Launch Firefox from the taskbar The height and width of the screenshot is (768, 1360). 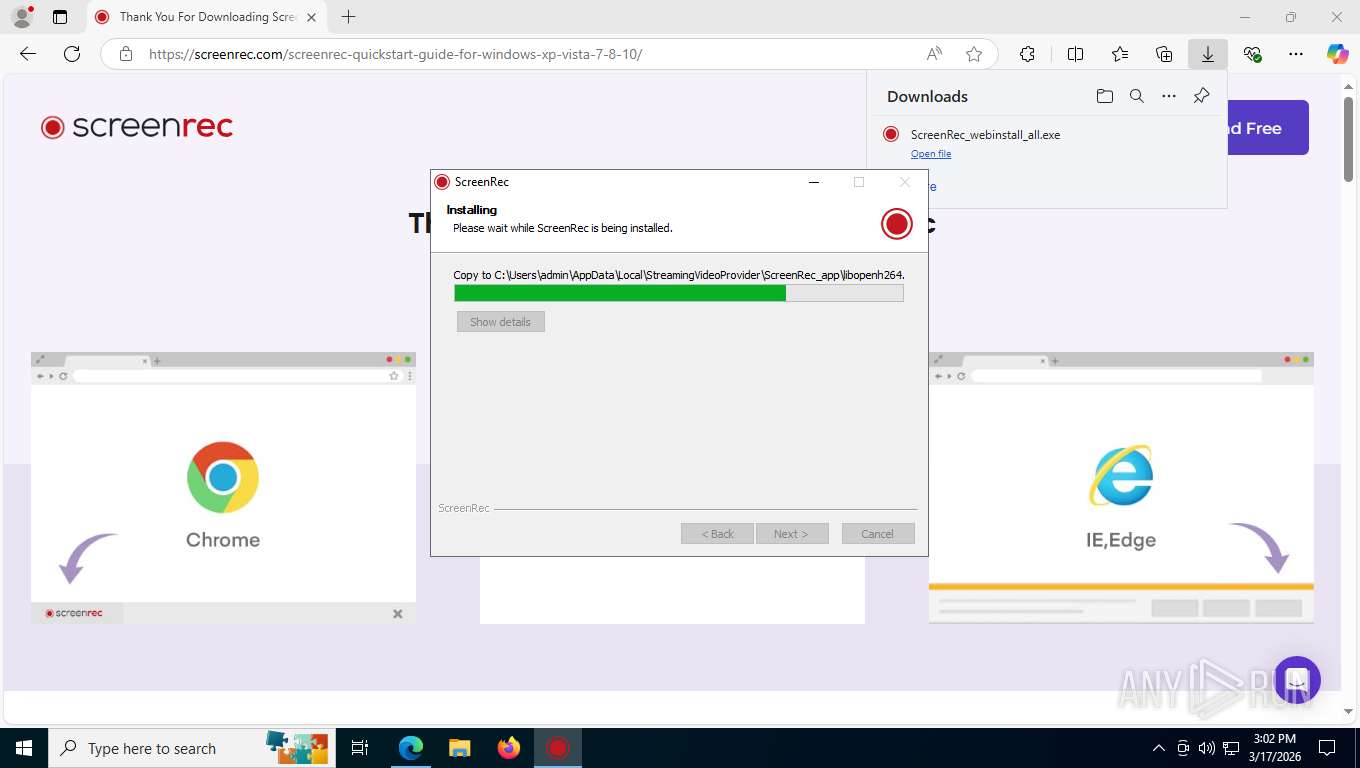tap(509, 748)
